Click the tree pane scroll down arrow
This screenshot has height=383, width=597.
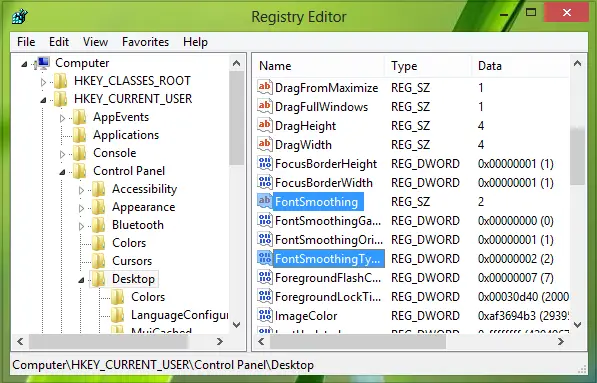236,325
